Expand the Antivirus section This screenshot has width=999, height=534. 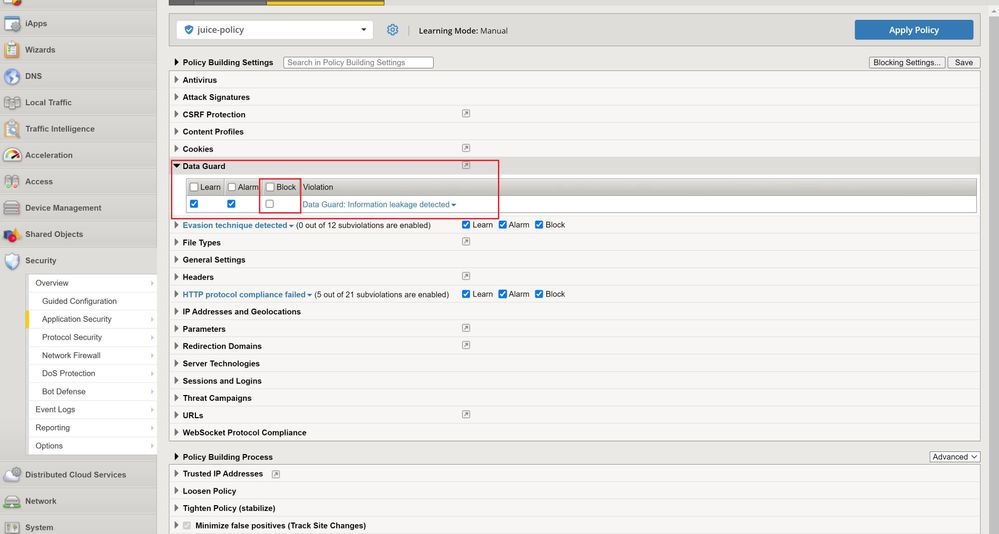[x=177, y=80]
